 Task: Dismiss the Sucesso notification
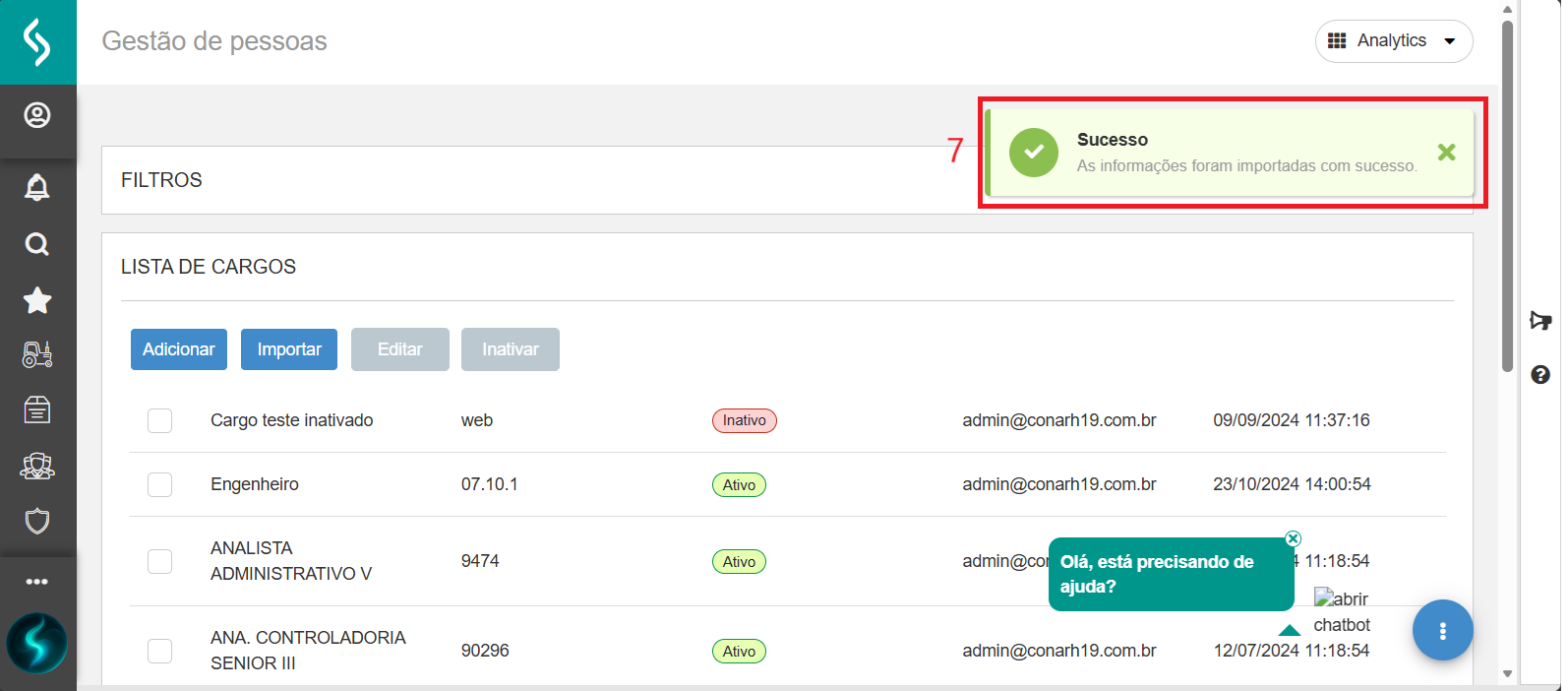tap(1446, 153)
